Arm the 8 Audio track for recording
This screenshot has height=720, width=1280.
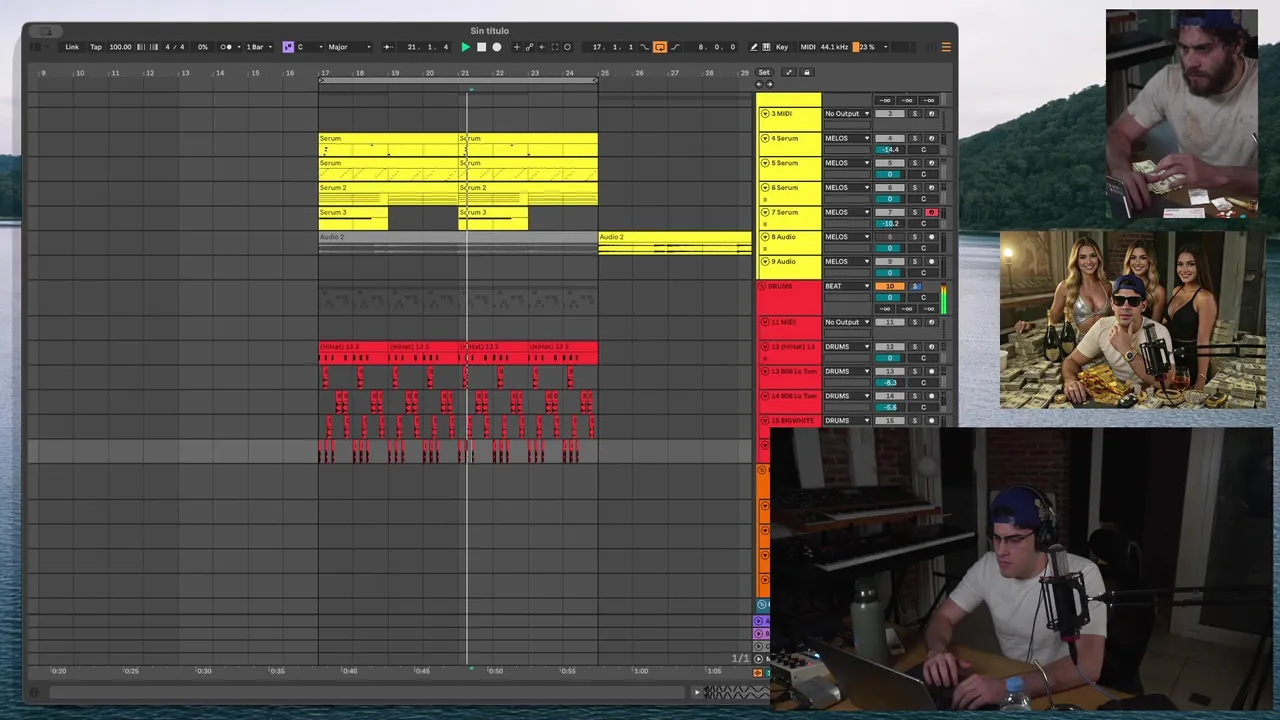pyautogui.click(x=931, y=237)
